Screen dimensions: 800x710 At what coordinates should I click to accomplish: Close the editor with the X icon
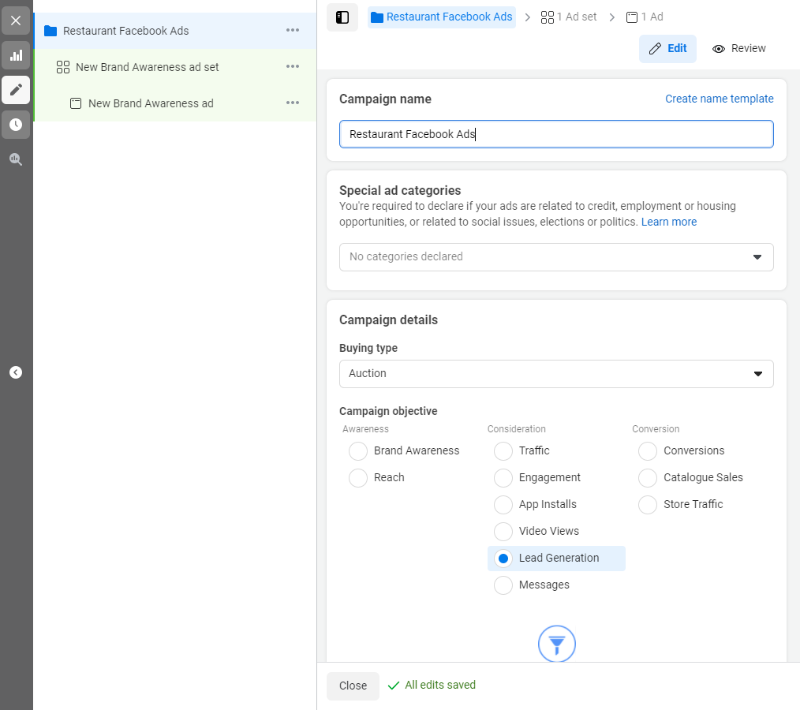click(16, 21)
